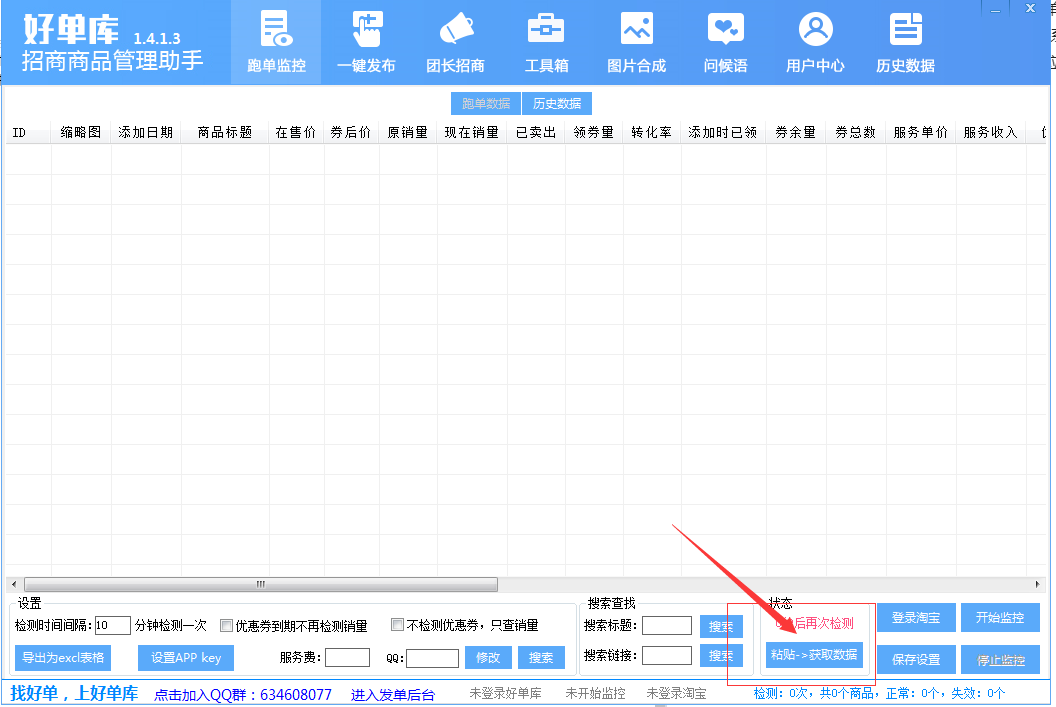Click the 保存设置 button
1056x707 pixels.
[916, 659]
